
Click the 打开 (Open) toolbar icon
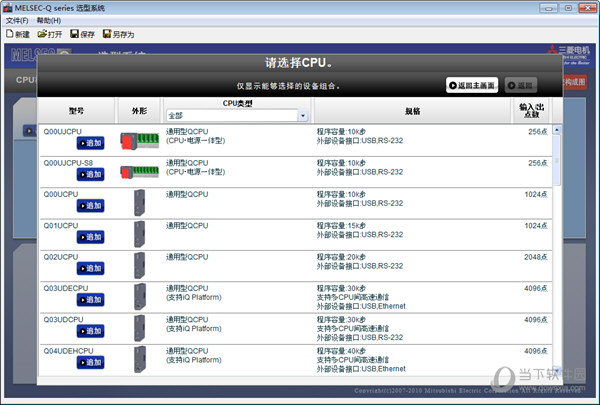click(49, 34)
